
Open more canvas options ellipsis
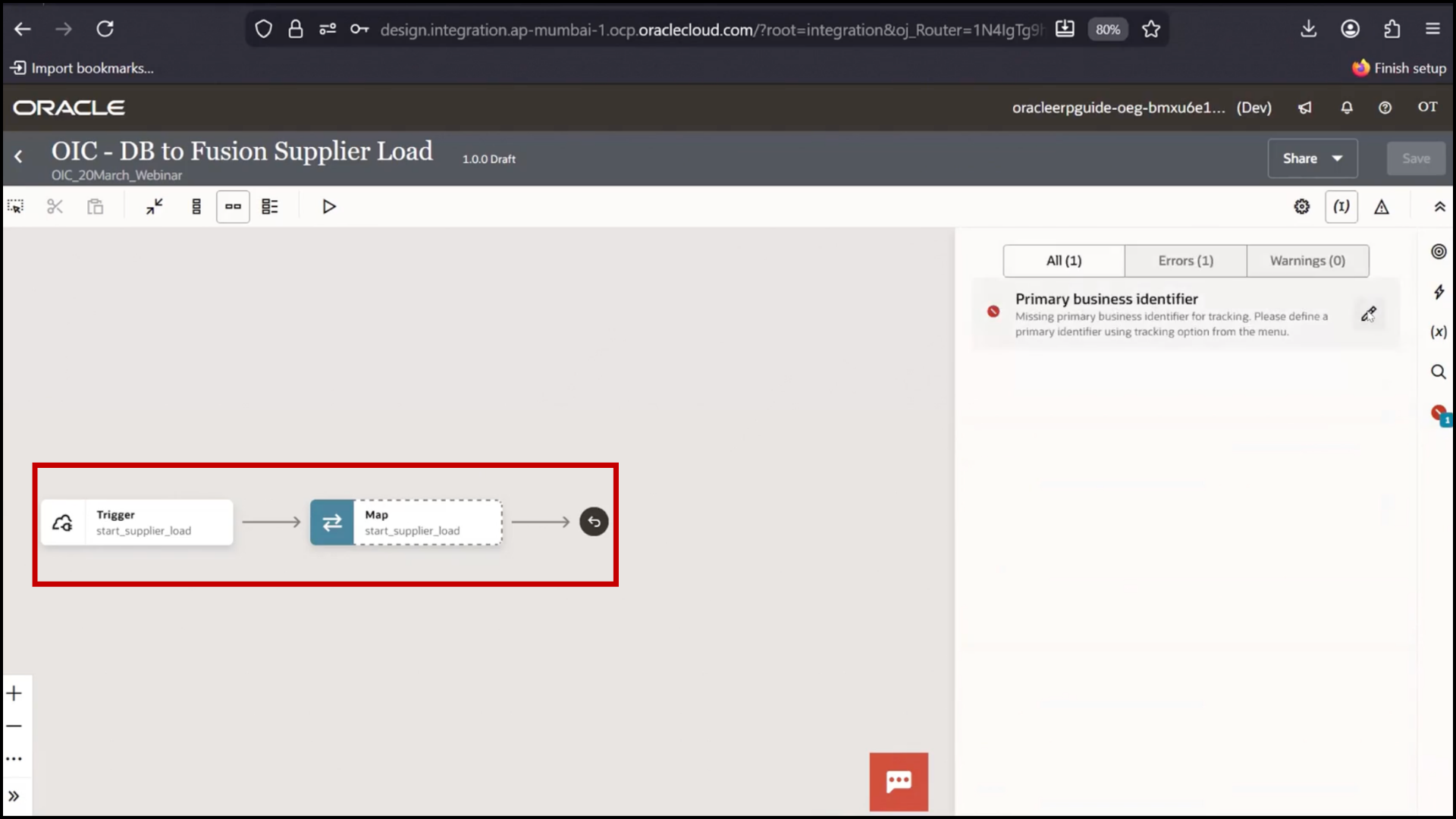pos(14,758)
